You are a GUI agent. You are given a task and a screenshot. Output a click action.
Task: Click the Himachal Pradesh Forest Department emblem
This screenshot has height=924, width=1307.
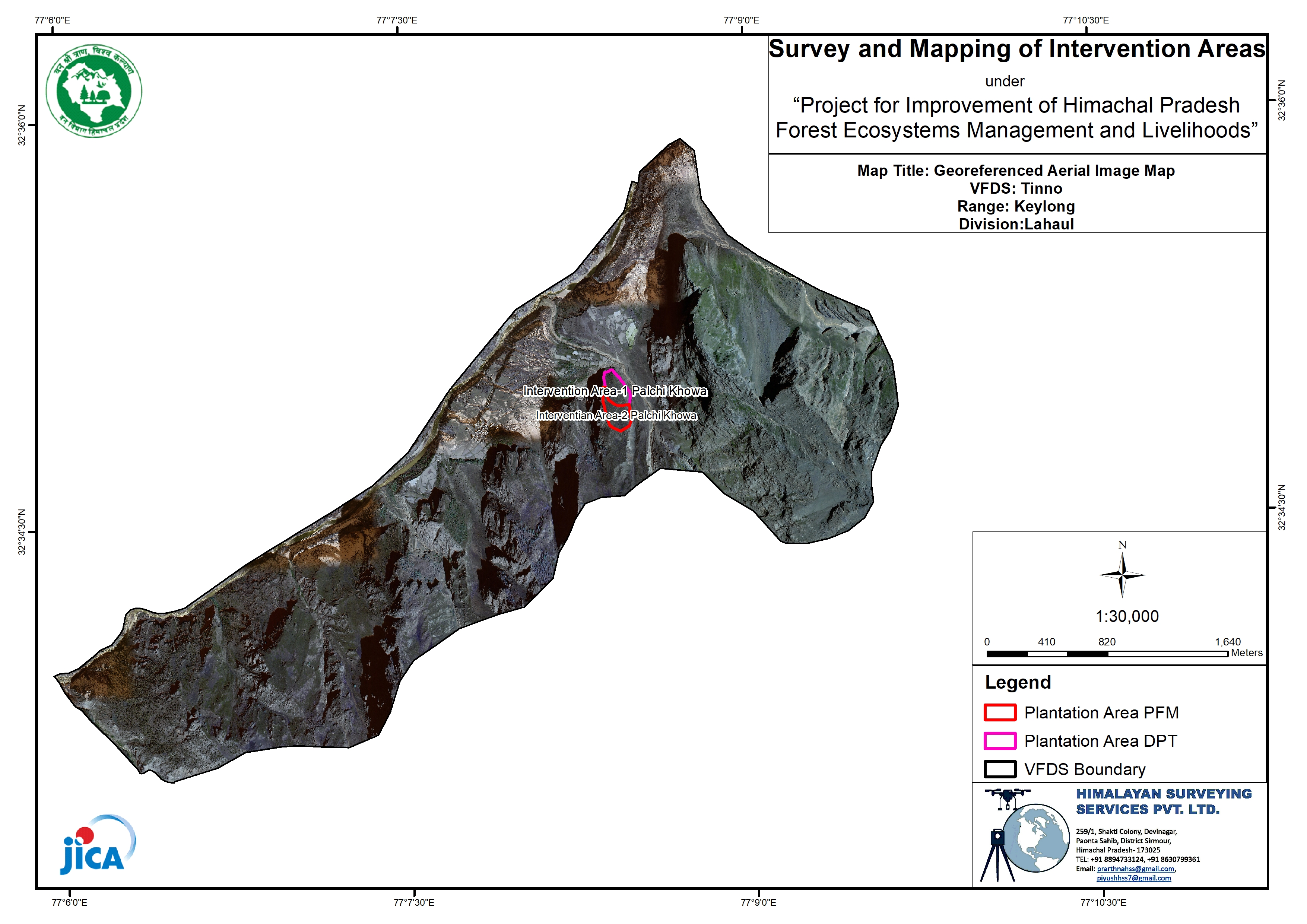click(x=94, y=91)
